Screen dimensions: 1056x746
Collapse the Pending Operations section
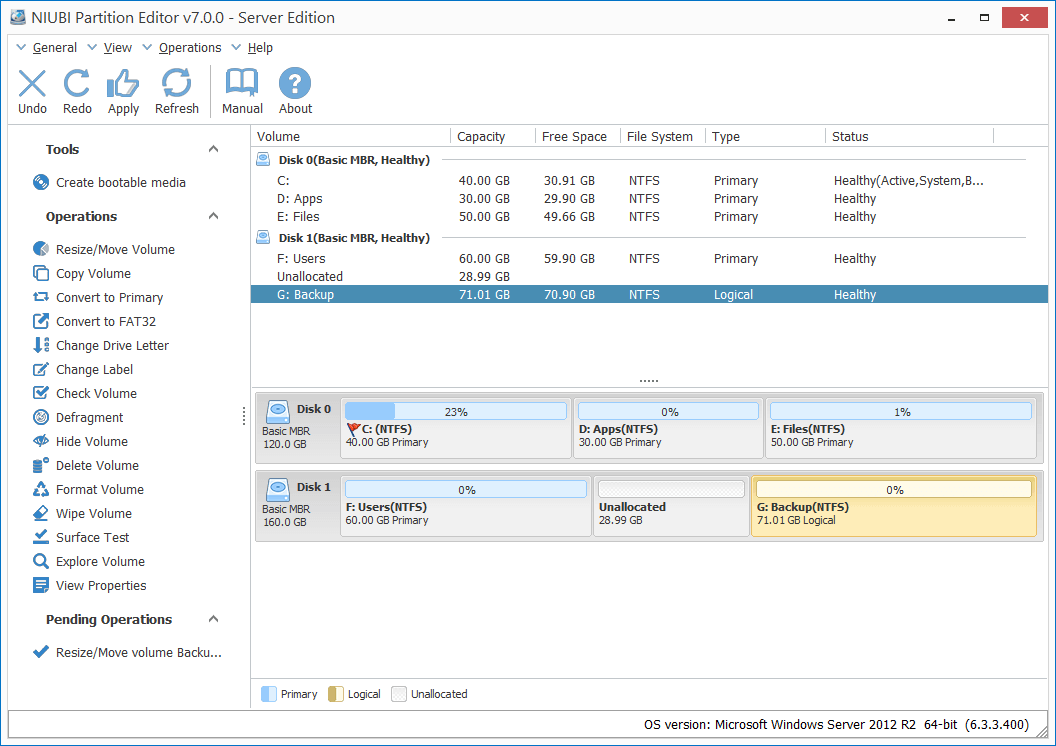point(213,619)
